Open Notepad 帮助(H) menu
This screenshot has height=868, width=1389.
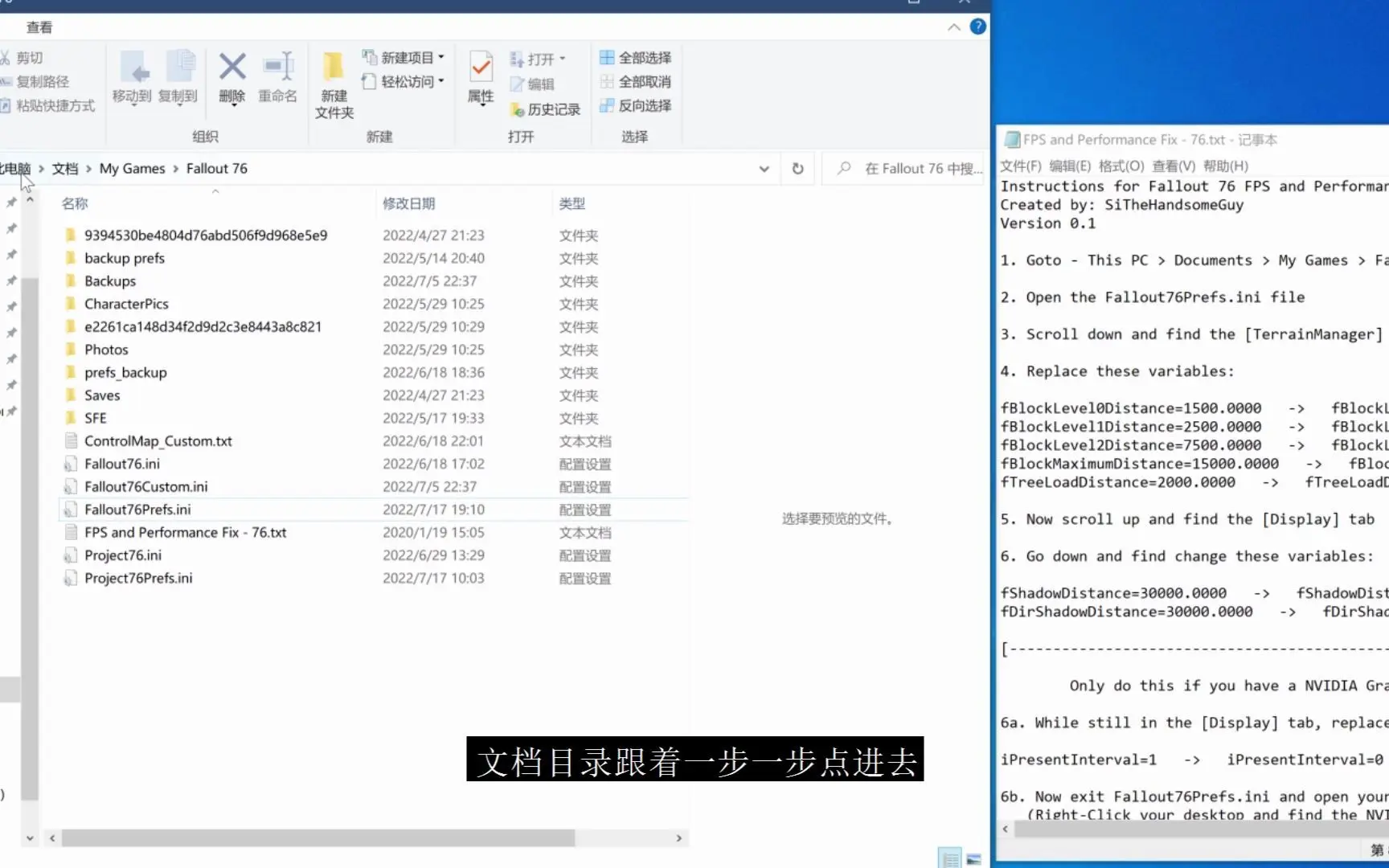tap(1226, 166)
